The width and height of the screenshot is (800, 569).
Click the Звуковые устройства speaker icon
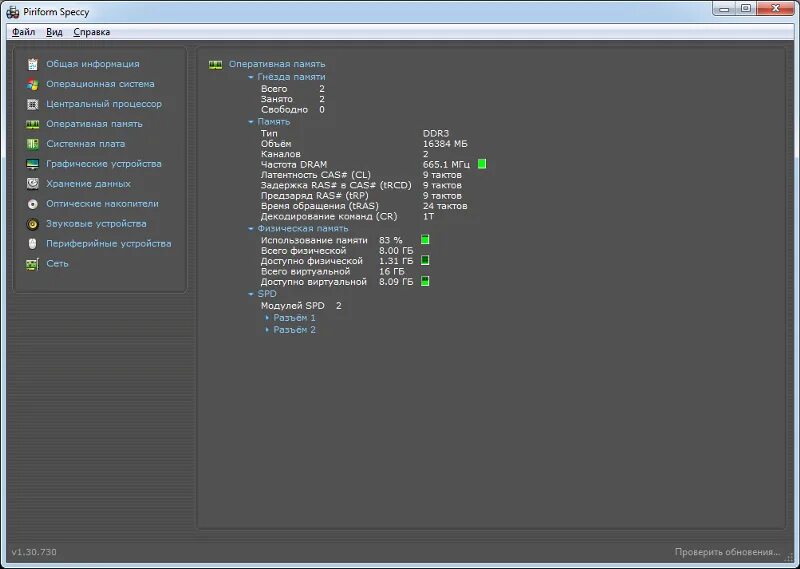click(x=33, y=224)
